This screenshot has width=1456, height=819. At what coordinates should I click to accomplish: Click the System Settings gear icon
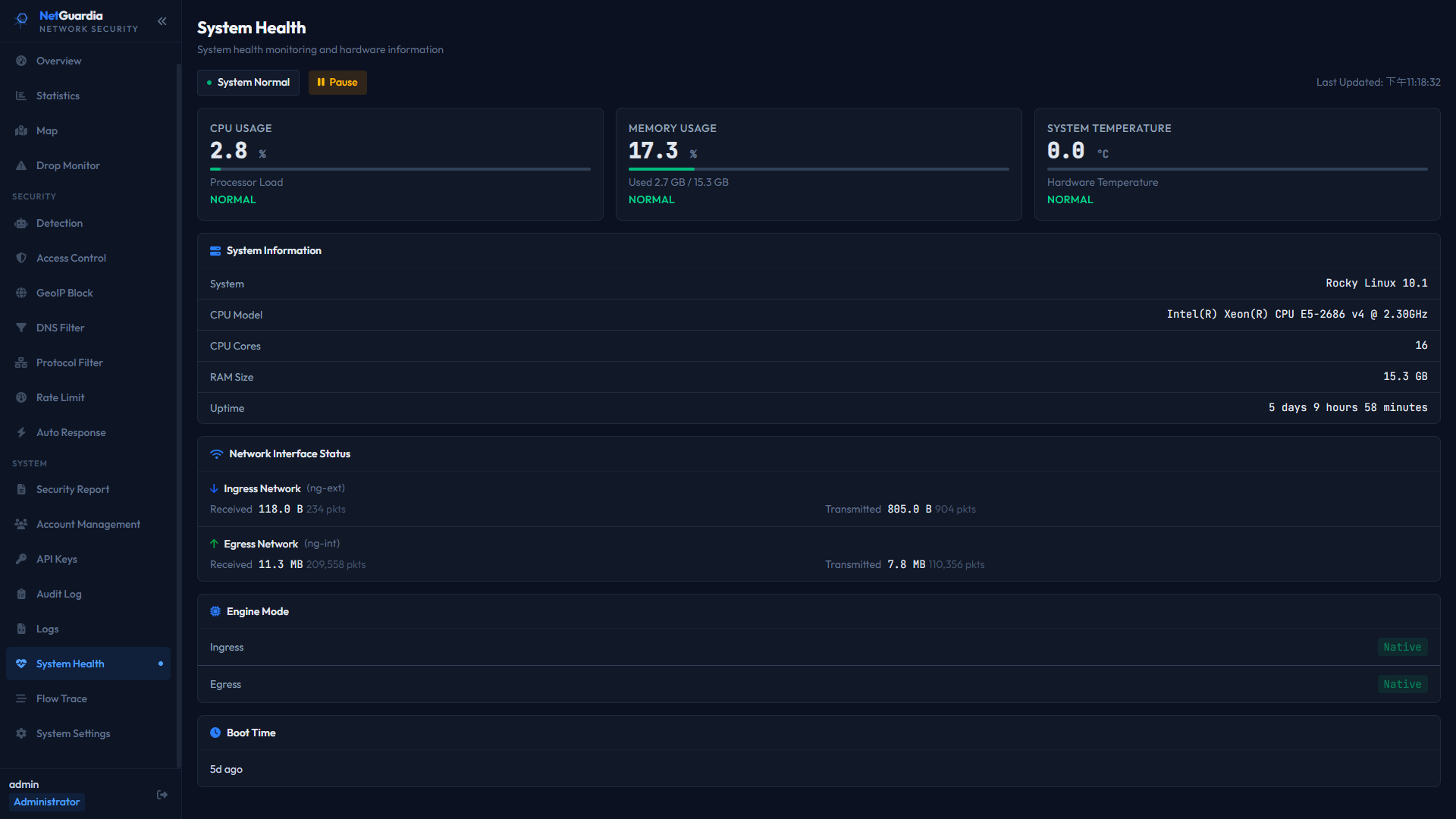(21, 733)
